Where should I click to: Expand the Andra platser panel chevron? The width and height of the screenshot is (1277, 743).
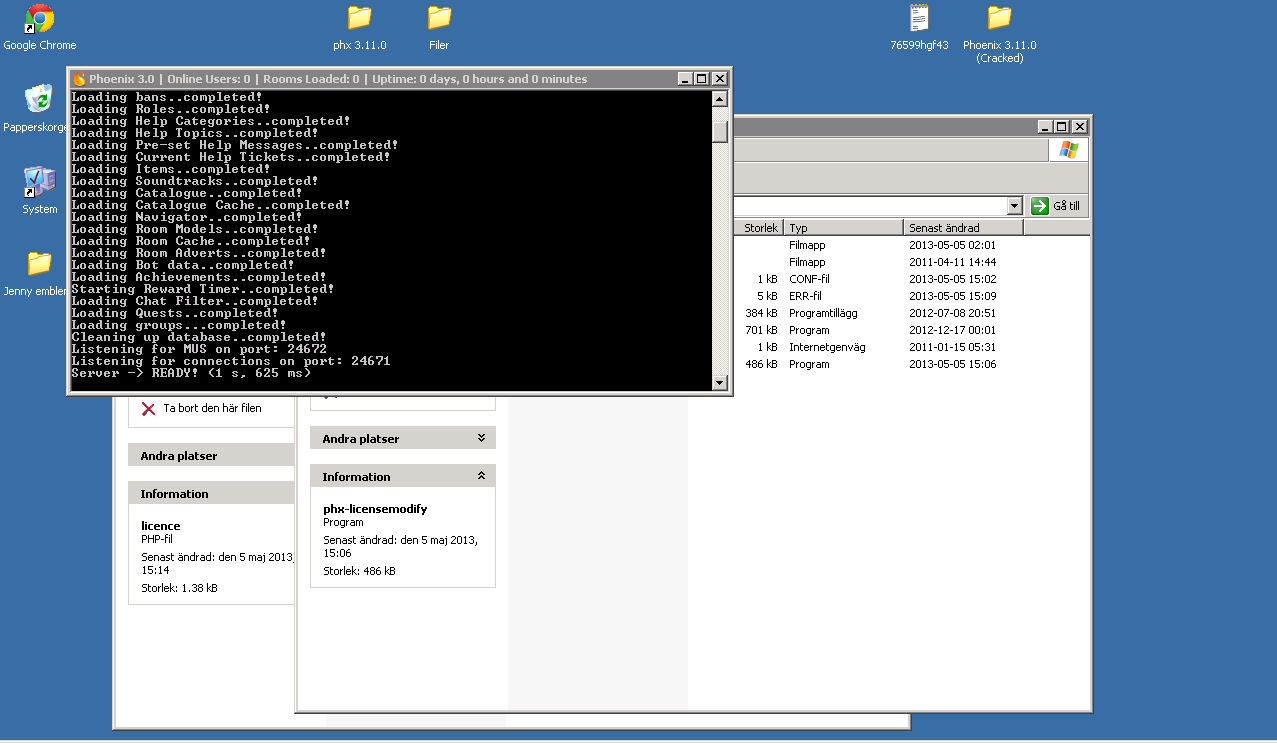[x=481, y=438]
